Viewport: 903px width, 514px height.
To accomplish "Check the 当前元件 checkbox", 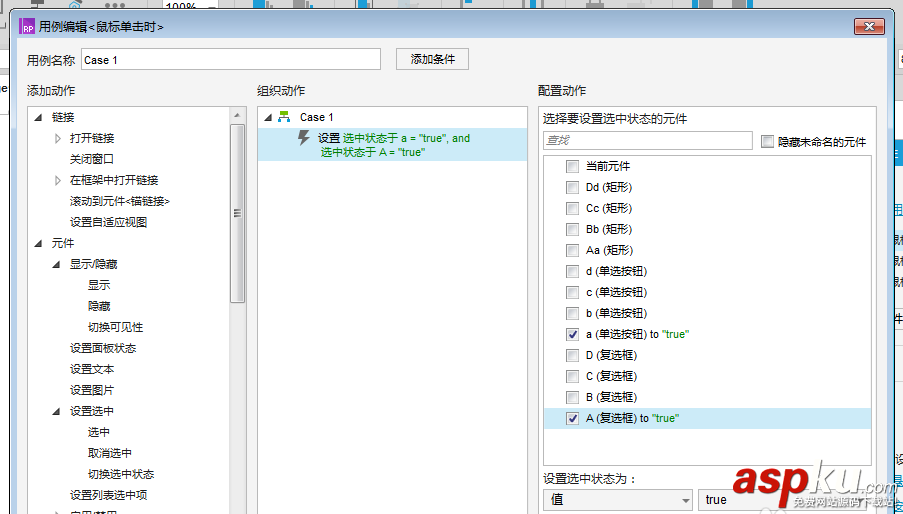I will pos(572,166).
